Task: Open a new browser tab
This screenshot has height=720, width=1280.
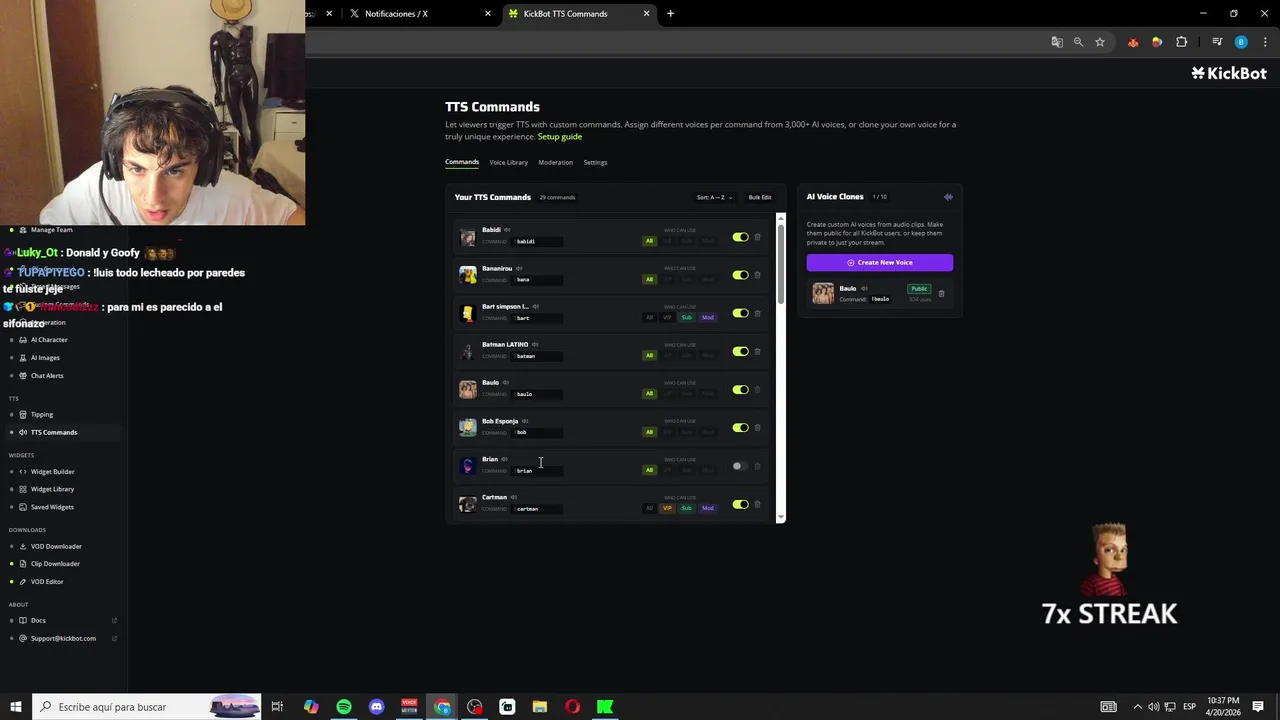Action: (670, 14)
